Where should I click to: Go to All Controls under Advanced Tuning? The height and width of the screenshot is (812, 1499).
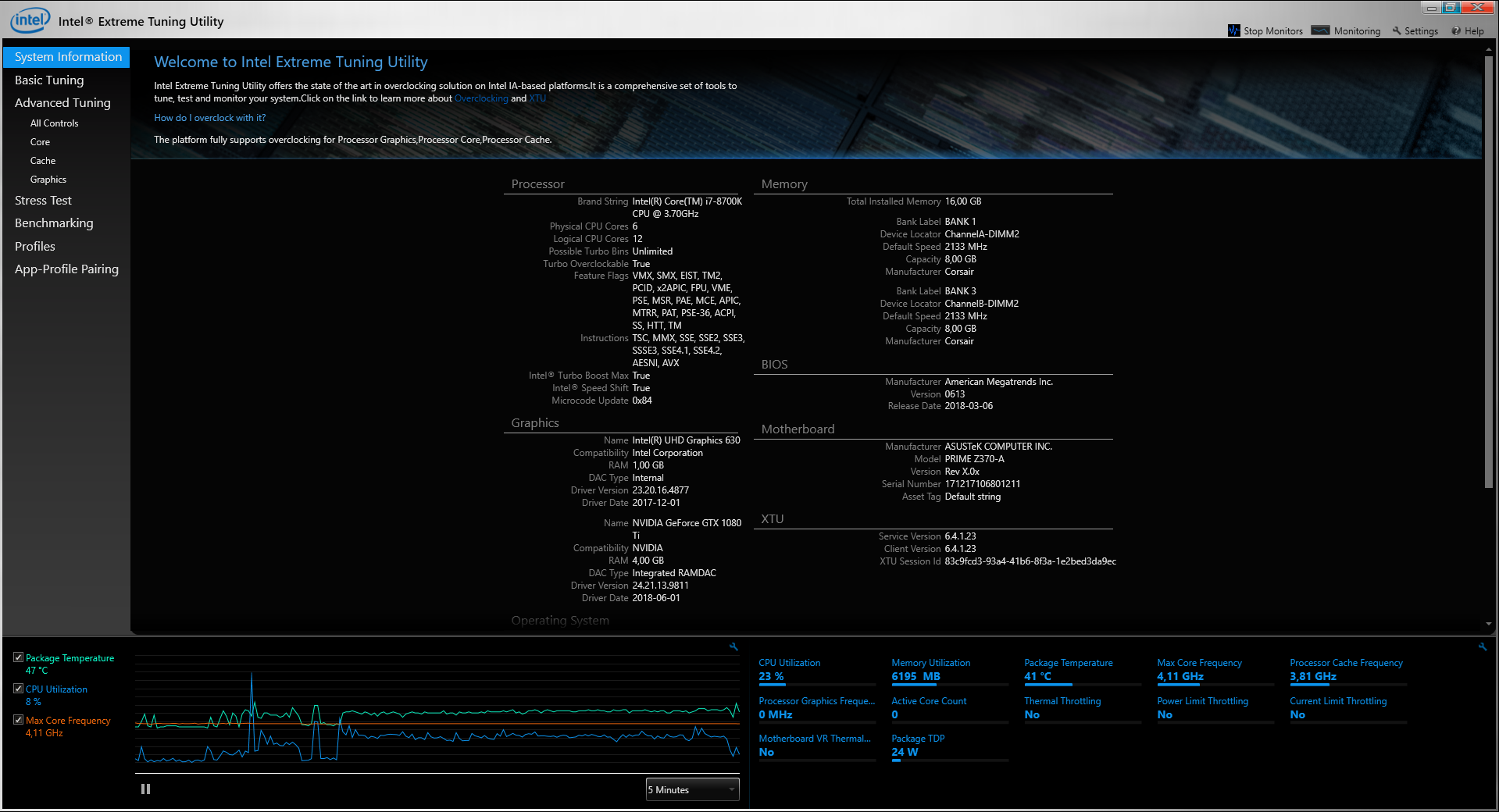coord(54,123)
